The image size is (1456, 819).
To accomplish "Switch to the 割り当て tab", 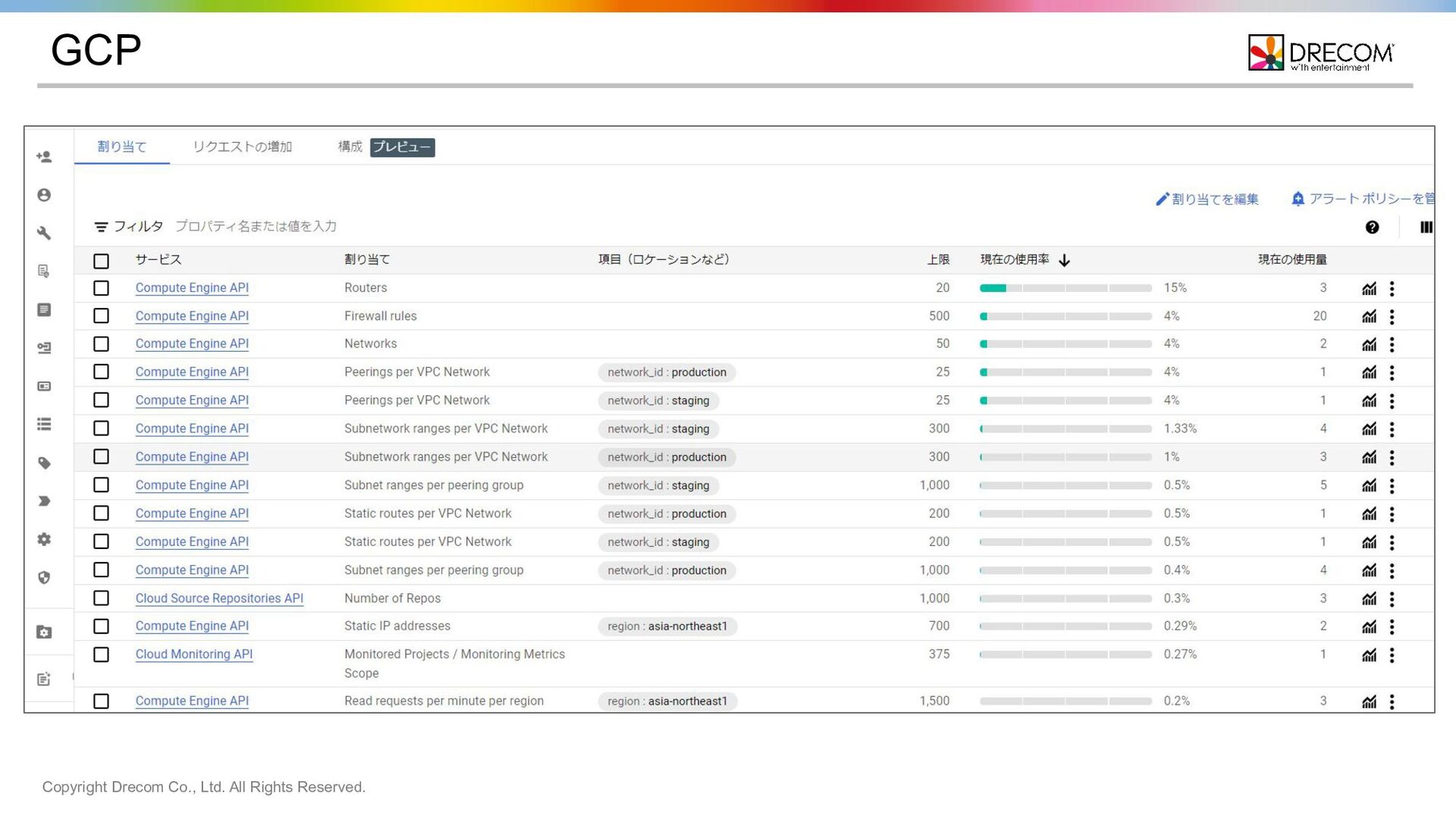I will pyautogui.click(x=122, y=146).
